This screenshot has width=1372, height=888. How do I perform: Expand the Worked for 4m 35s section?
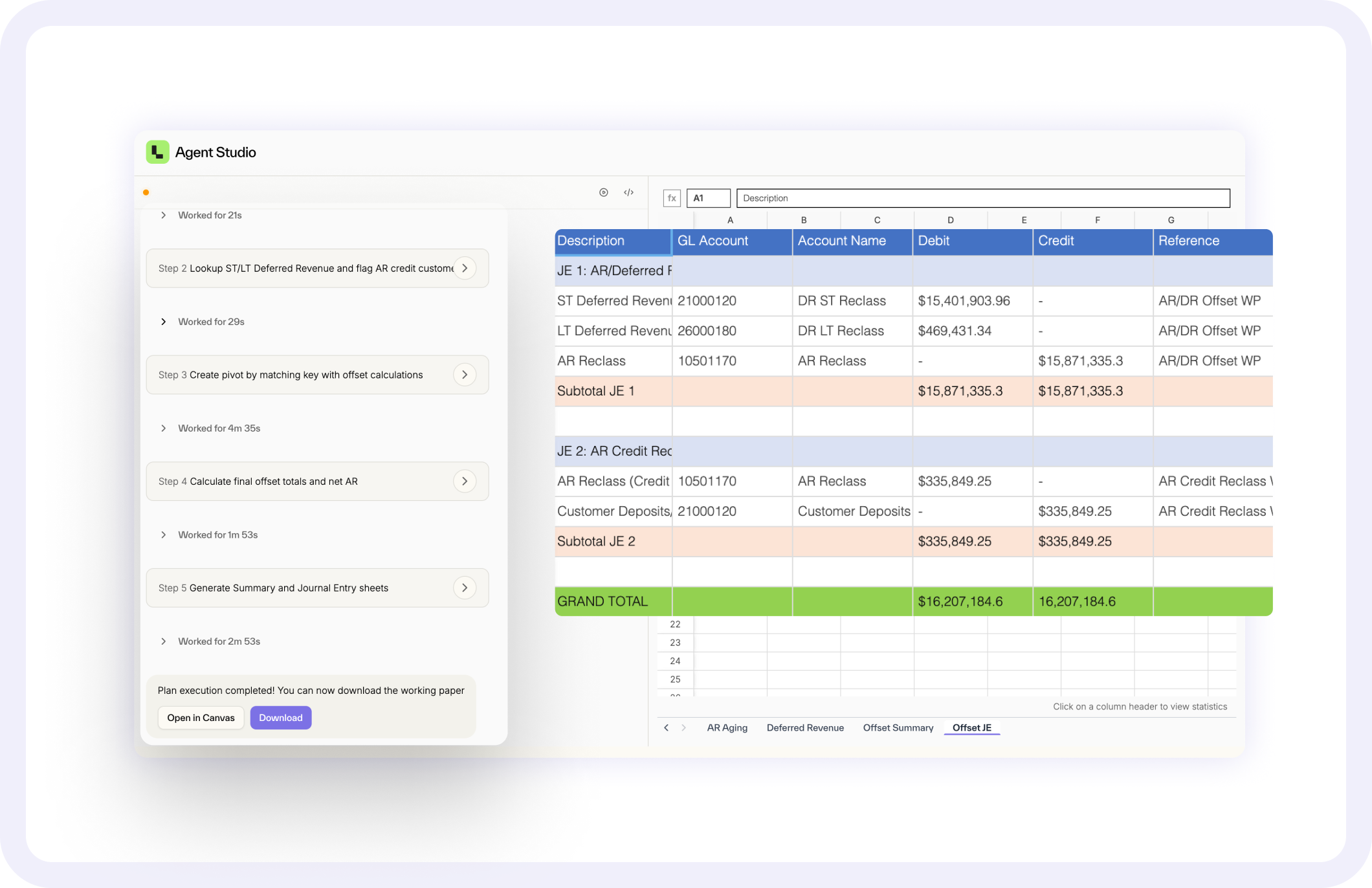[164, 428]
